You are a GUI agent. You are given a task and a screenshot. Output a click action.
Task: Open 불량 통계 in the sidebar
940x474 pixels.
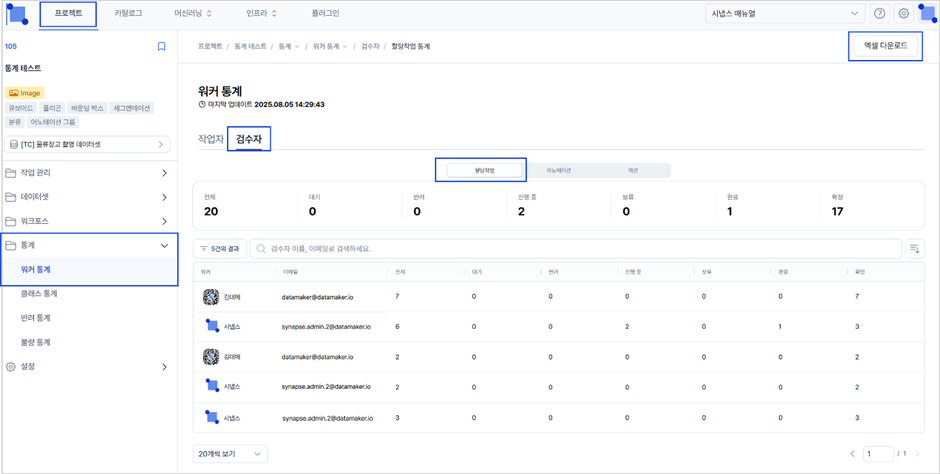coord(35,343)
